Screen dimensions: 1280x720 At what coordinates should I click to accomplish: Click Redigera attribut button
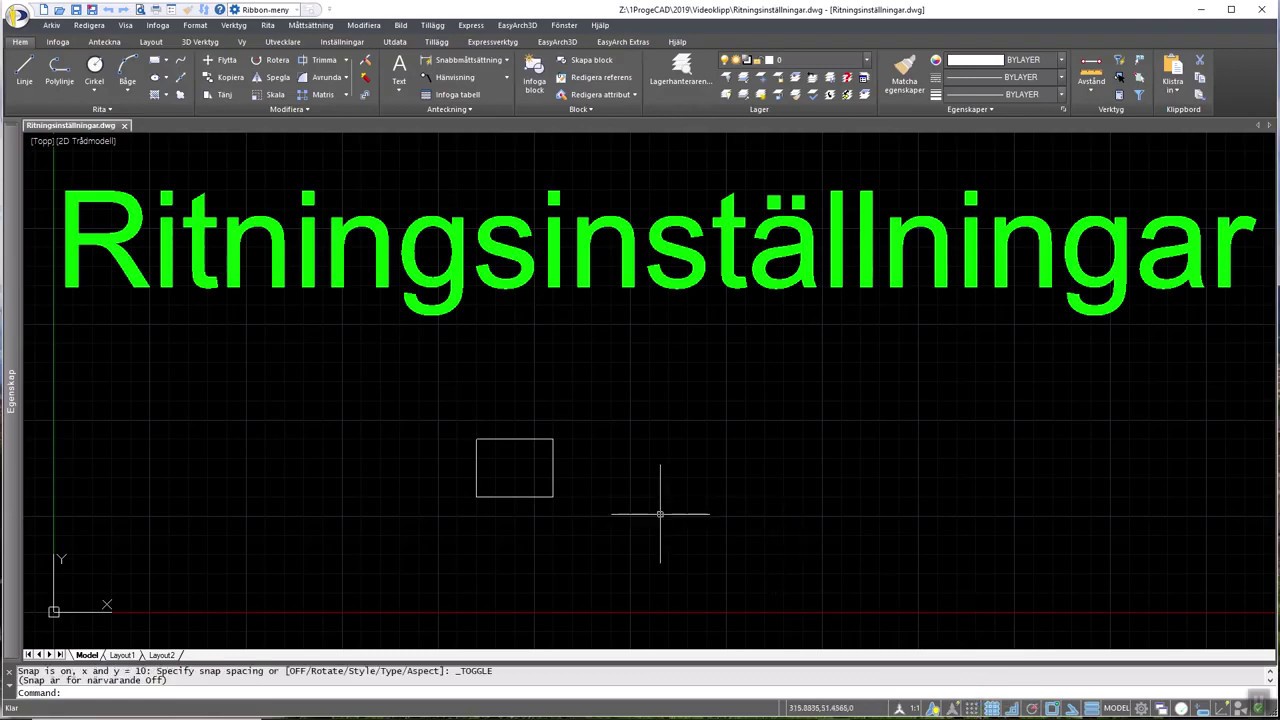596,95
